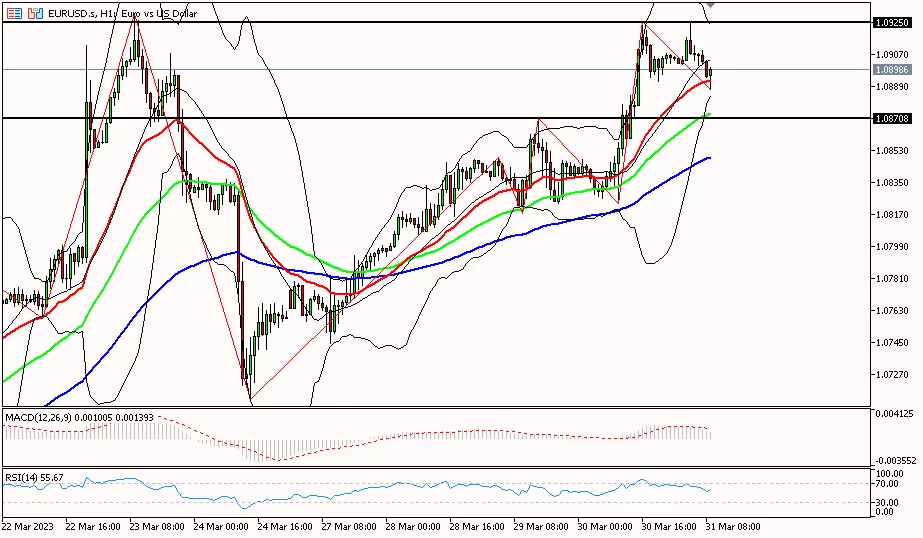Click the current price label 1.08986
923x538 pixels.
[891, 69]
